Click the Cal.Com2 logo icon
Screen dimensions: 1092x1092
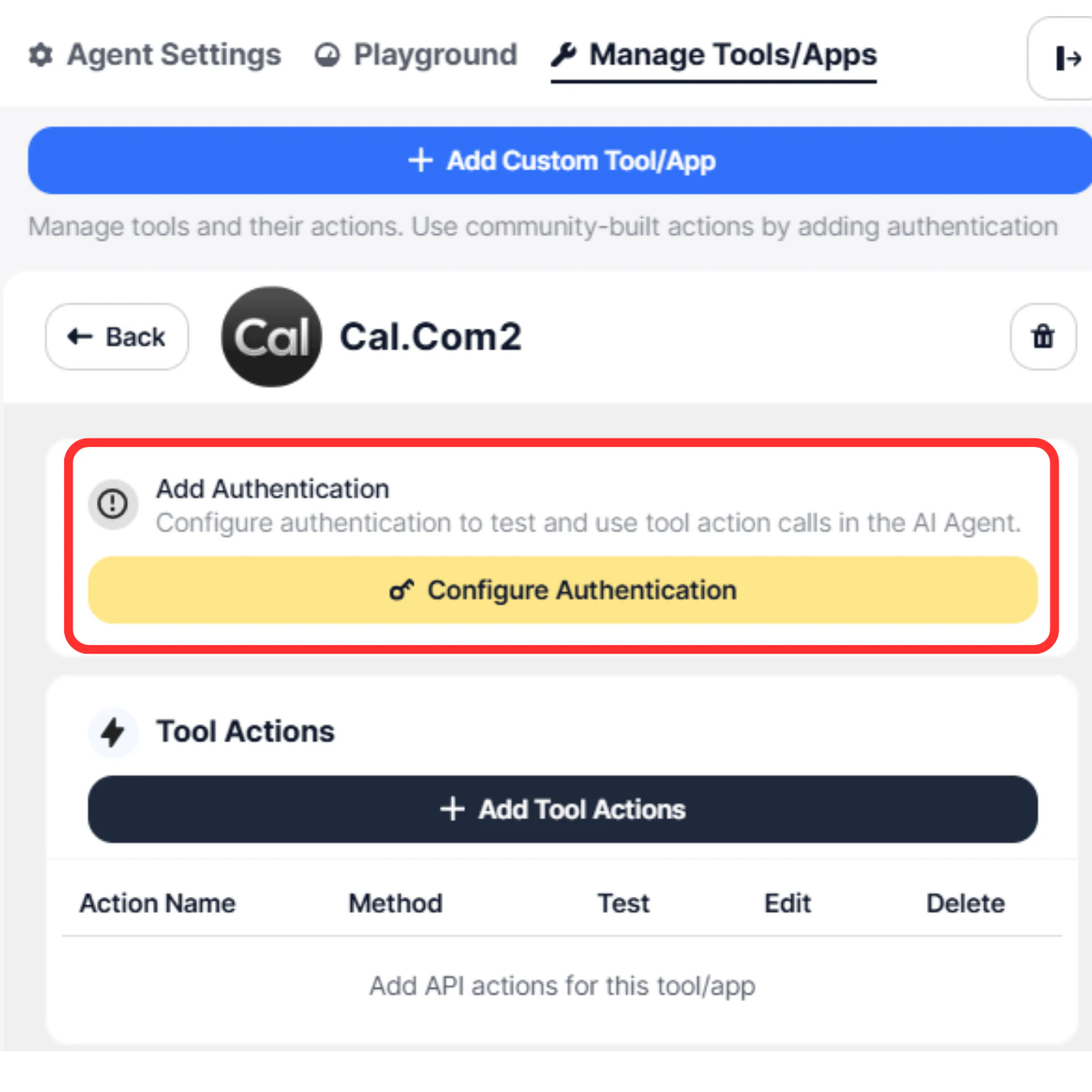(x=270, y=336)
